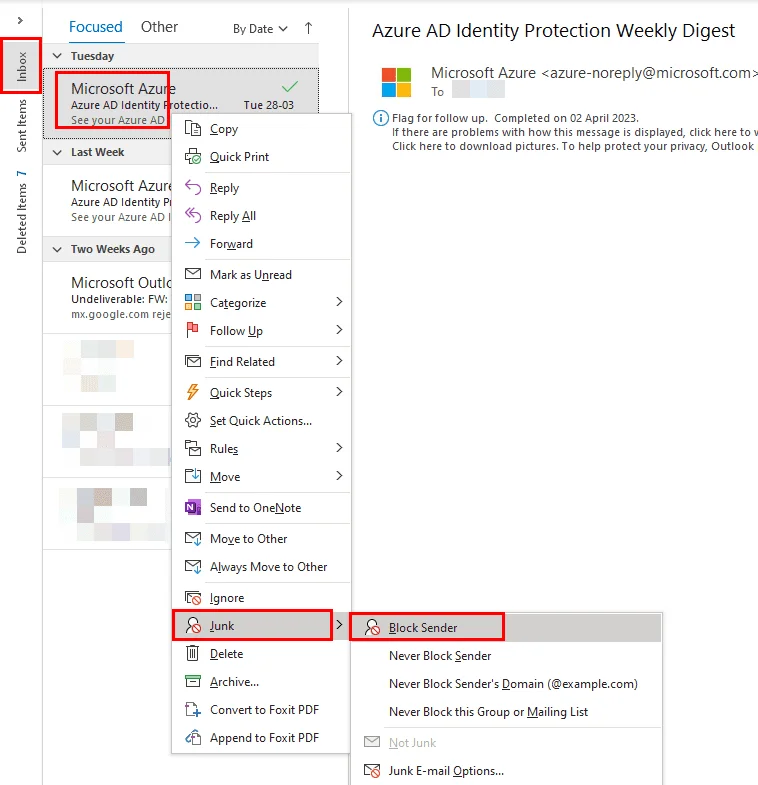Click the Reply arrow icon
Viewport: 758px width, 785px height.
point(193,188)
